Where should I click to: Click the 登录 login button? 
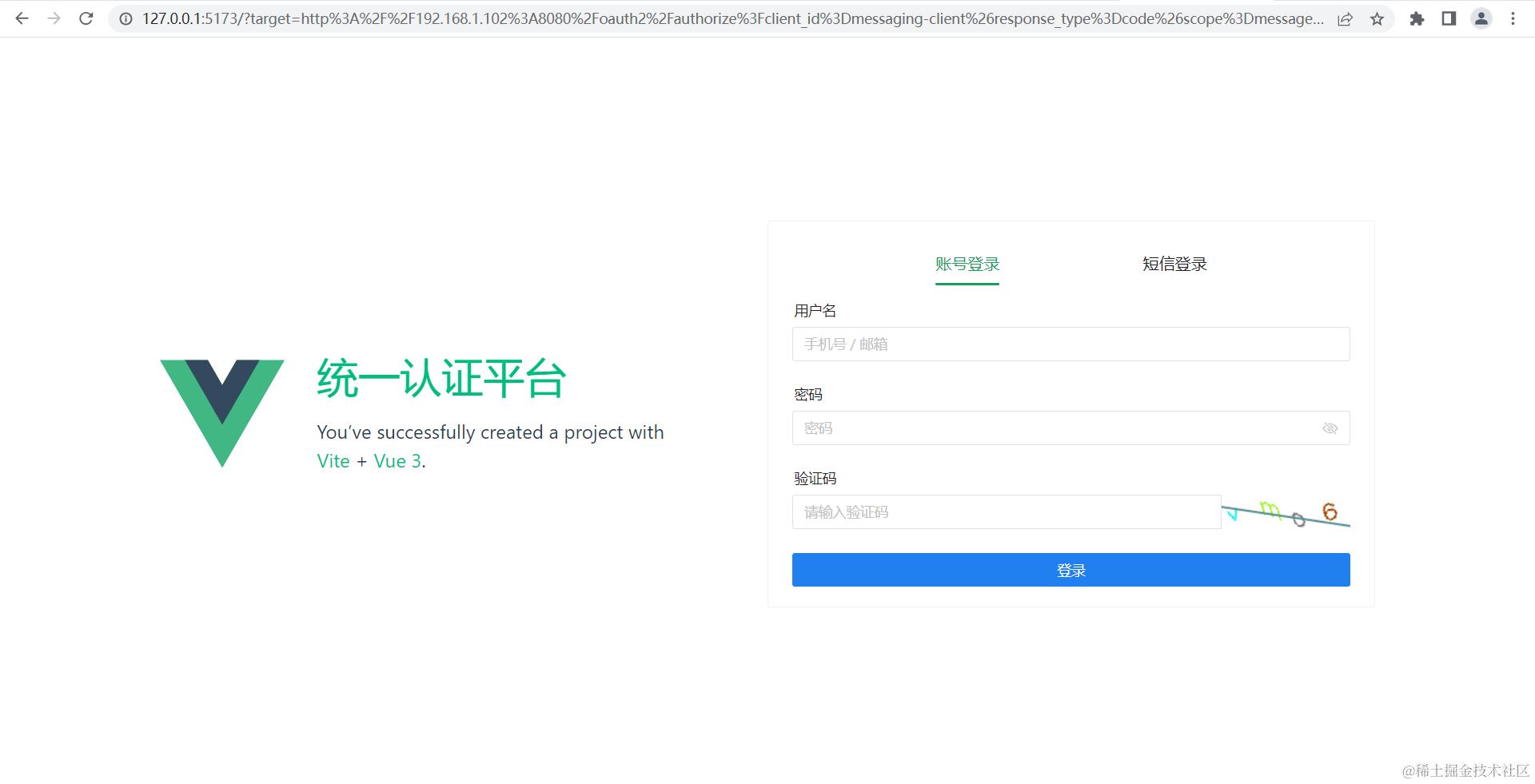1071,569
